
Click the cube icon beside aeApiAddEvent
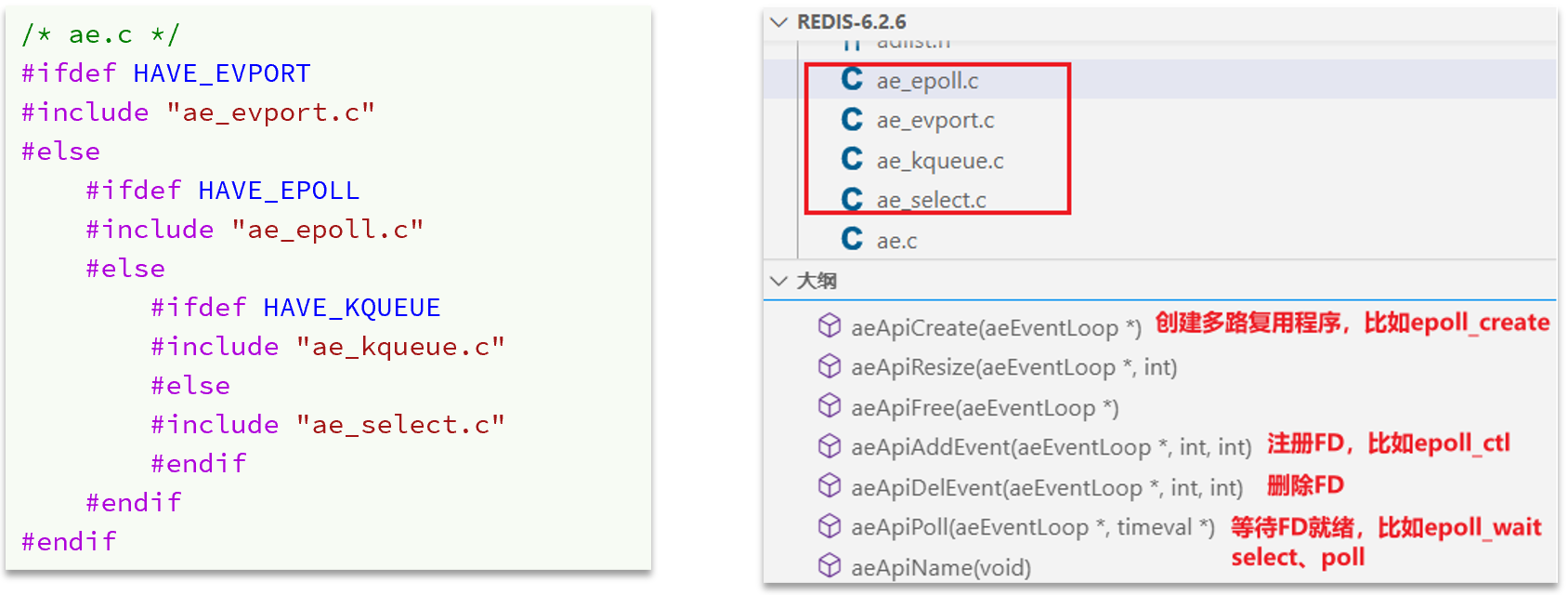click(x=829, y=447)
